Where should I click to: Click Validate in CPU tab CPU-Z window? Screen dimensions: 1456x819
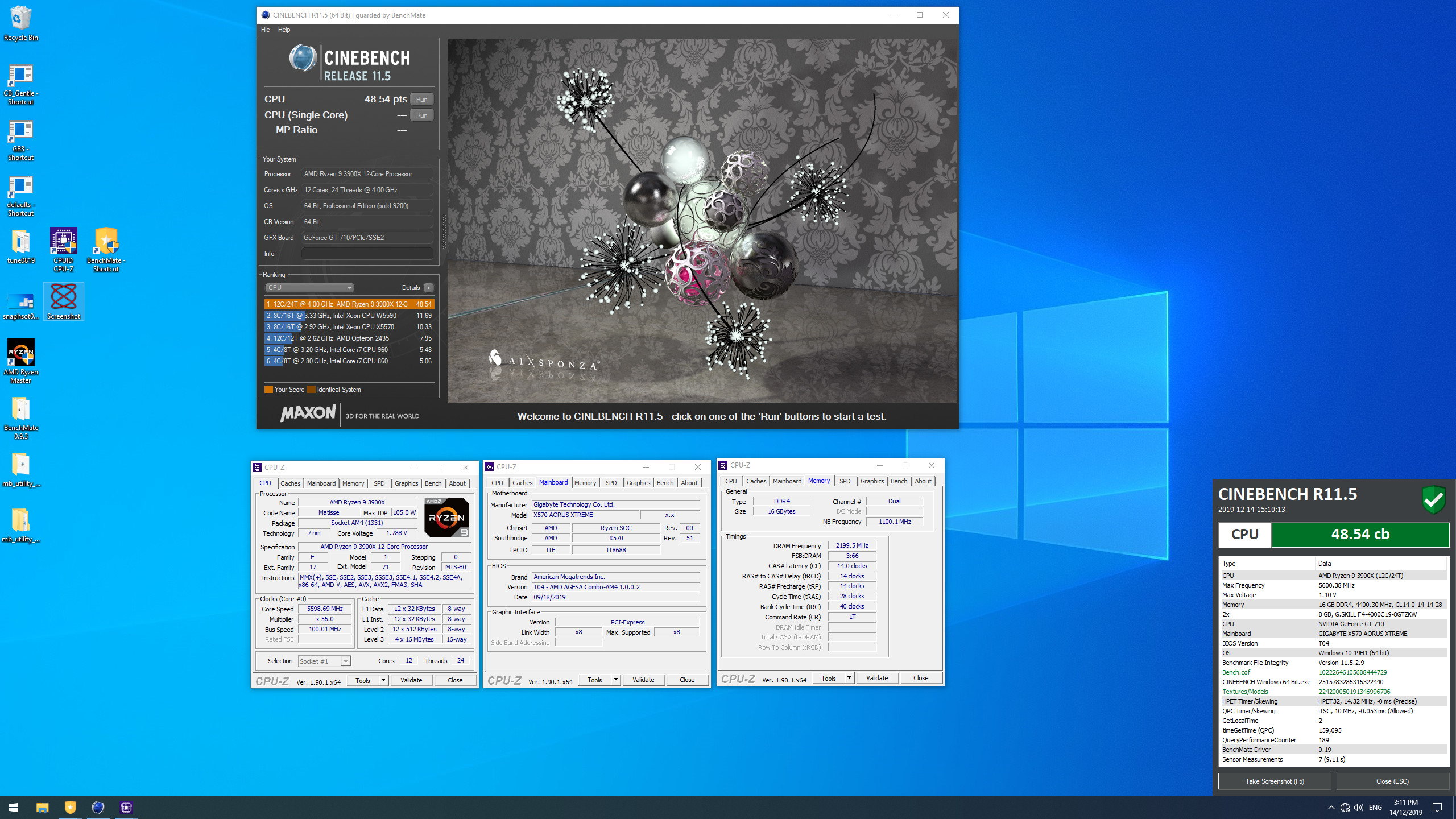[x=411, y=680]
